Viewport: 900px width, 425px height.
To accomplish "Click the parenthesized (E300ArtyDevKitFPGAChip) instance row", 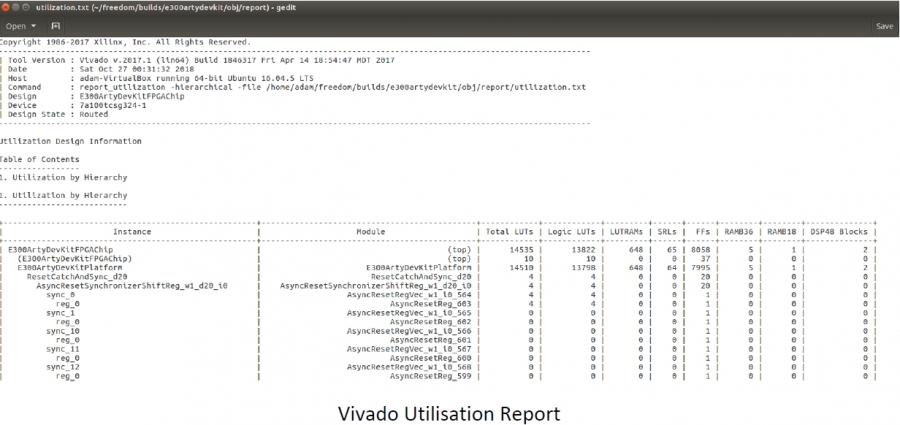I will [x=75, y=259].
